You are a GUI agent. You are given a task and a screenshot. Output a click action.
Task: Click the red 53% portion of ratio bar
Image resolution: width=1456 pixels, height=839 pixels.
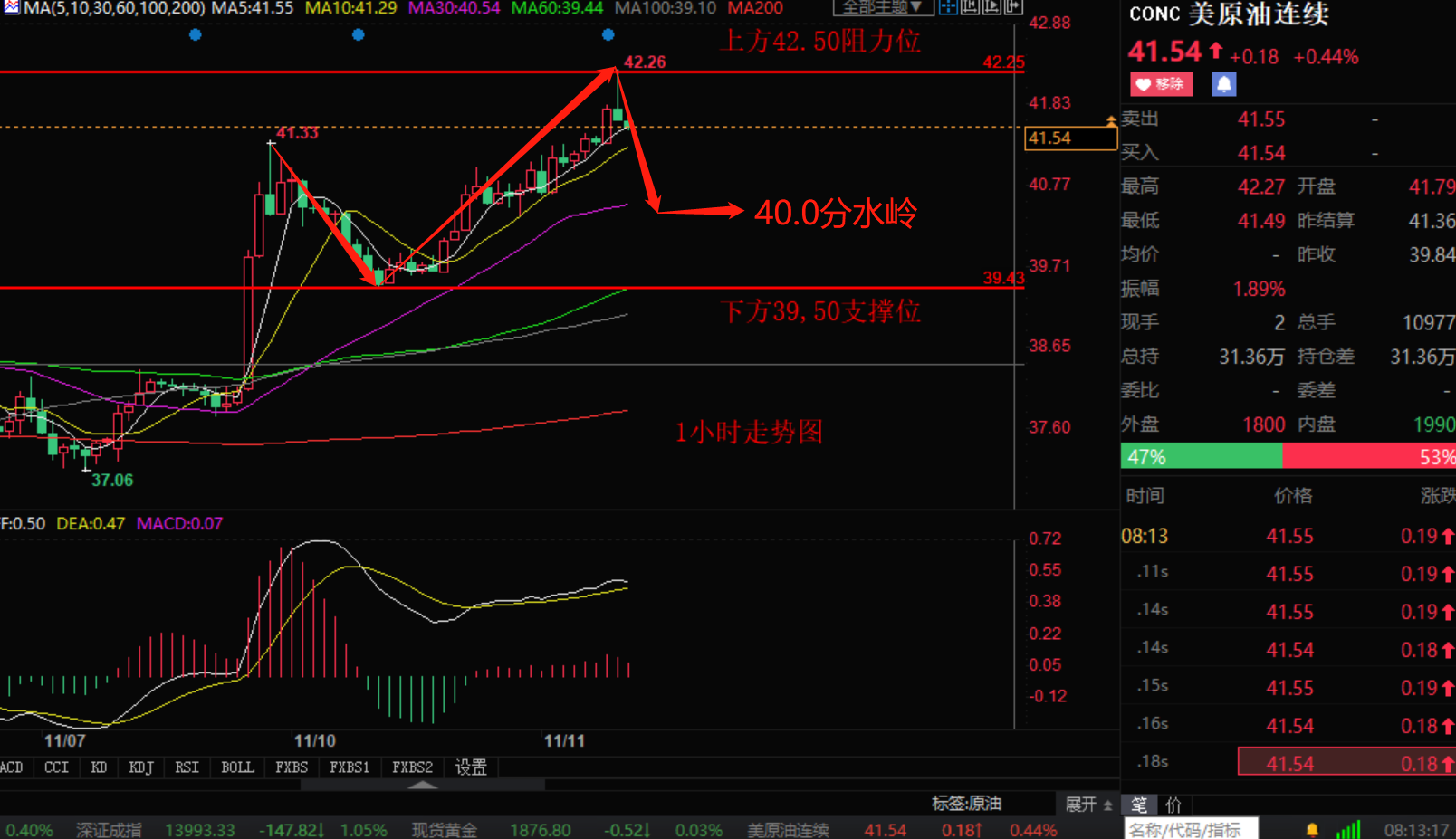pos(1369,456)
